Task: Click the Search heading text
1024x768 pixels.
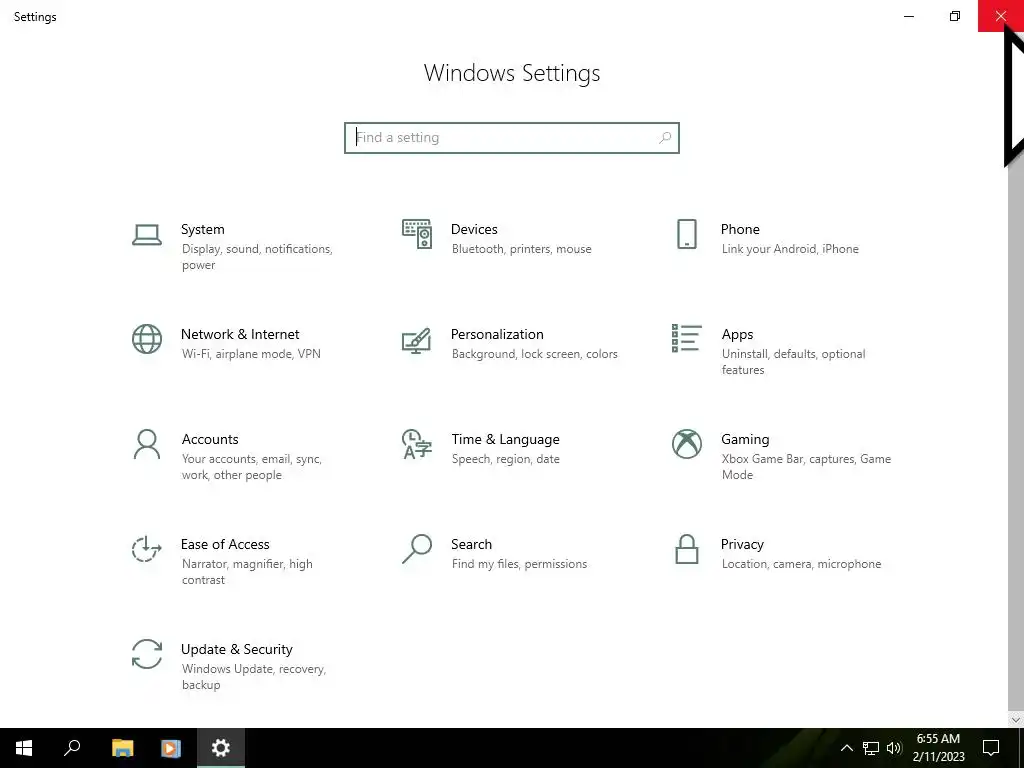Action: [x=472, y=545]
